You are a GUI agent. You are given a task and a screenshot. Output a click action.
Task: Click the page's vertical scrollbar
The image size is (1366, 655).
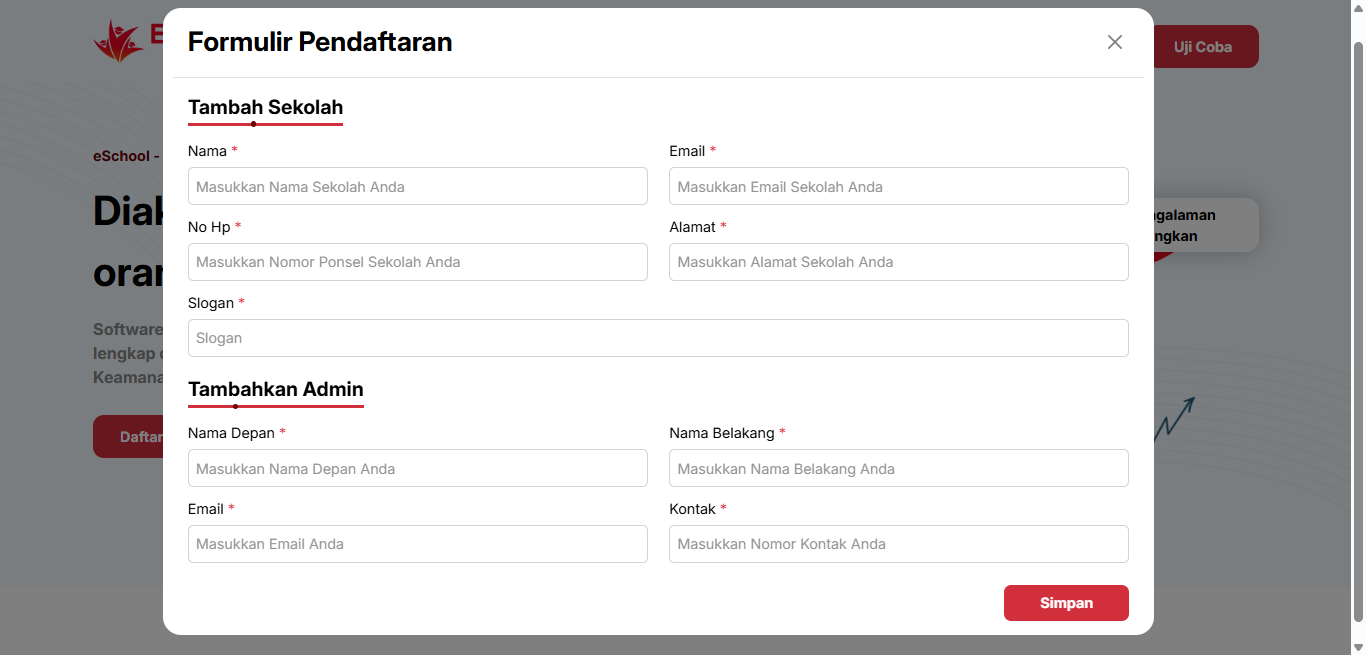[1358, 330]
